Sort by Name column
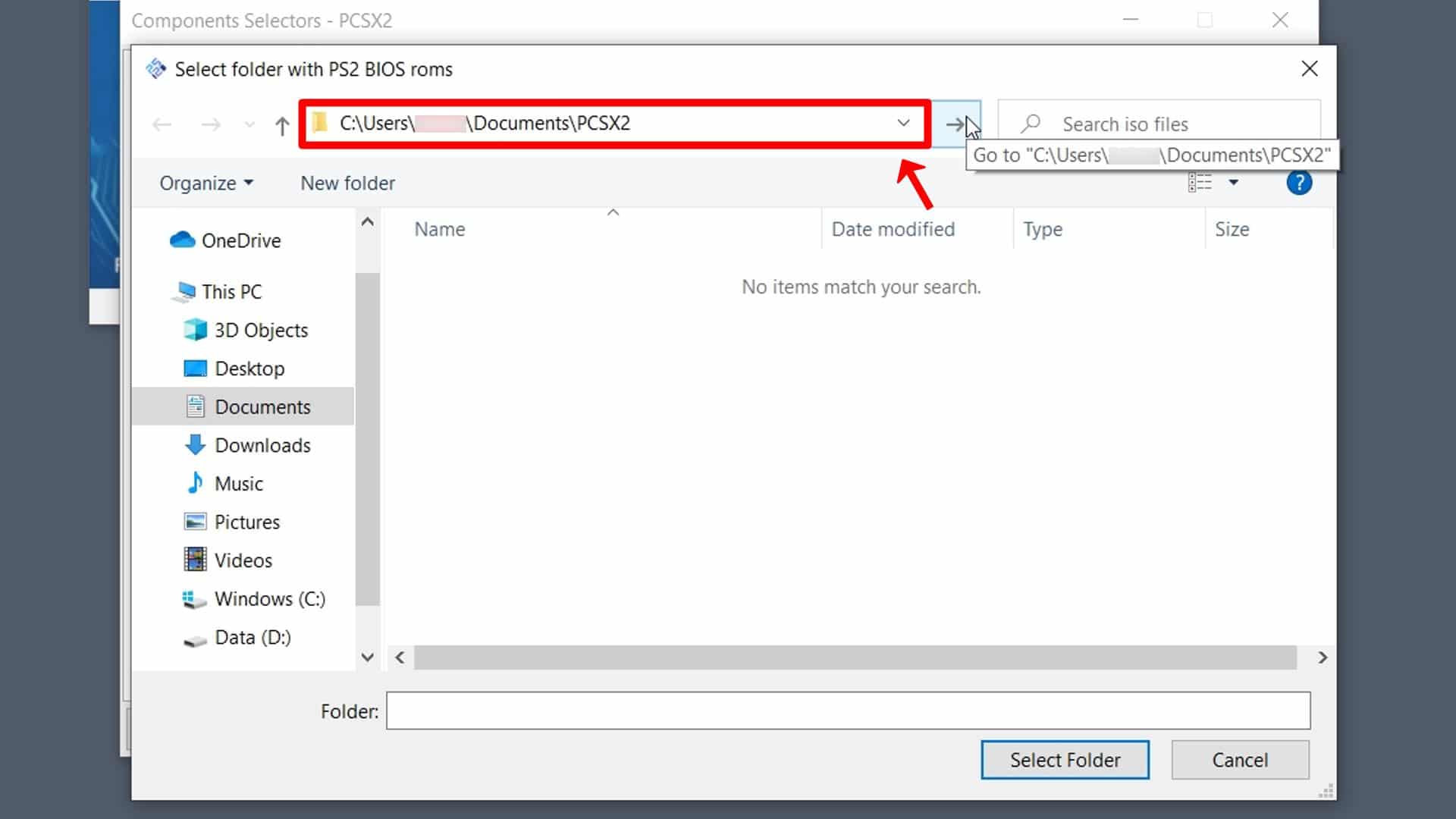Screen dimensions: 1456x819 pyautogui.click(x=439, y=230)
